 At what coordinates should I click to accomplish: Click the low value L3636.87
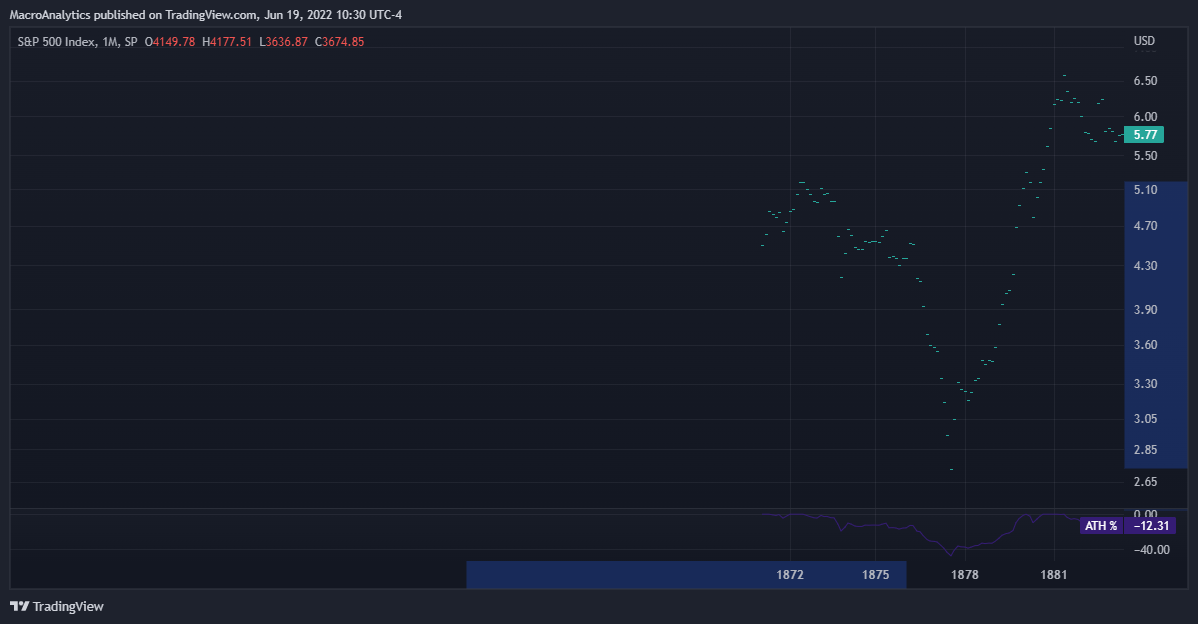(283, 42)
